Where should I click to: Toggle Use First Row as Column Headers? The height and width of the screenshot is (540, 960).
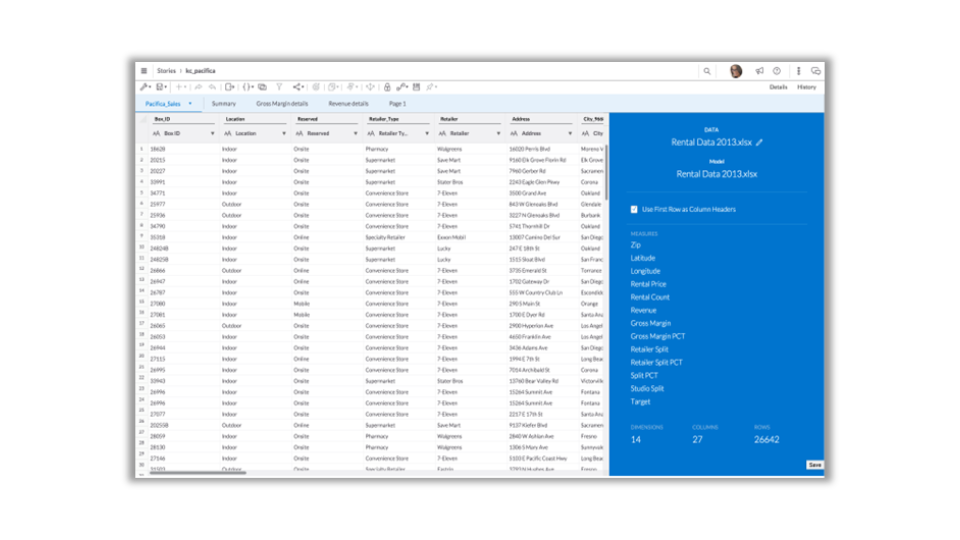634,209
